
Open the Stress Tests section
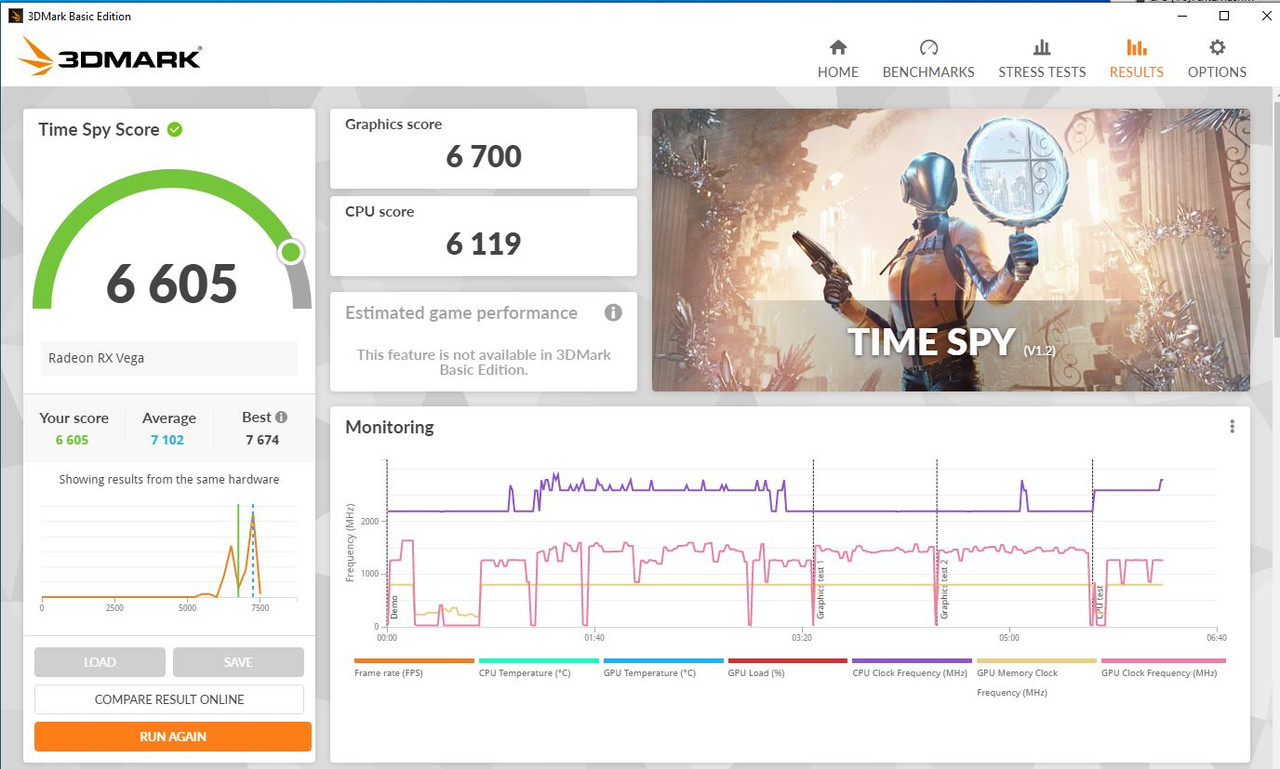(x=1042, y=57)
